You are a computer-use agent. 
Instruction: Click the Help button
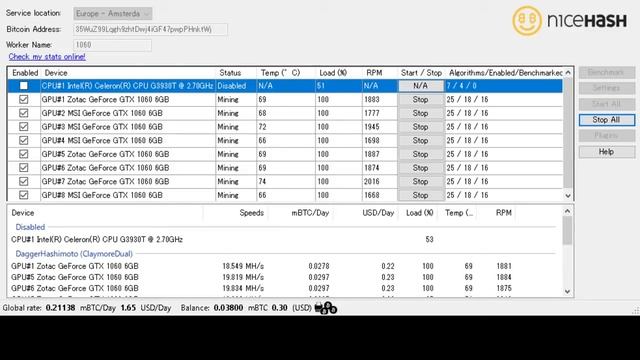[x=607, y=152]
